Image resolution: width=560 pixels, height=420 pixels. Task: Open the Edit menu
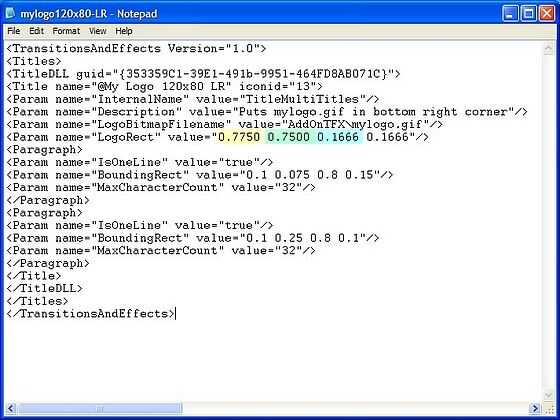[36, 31]
